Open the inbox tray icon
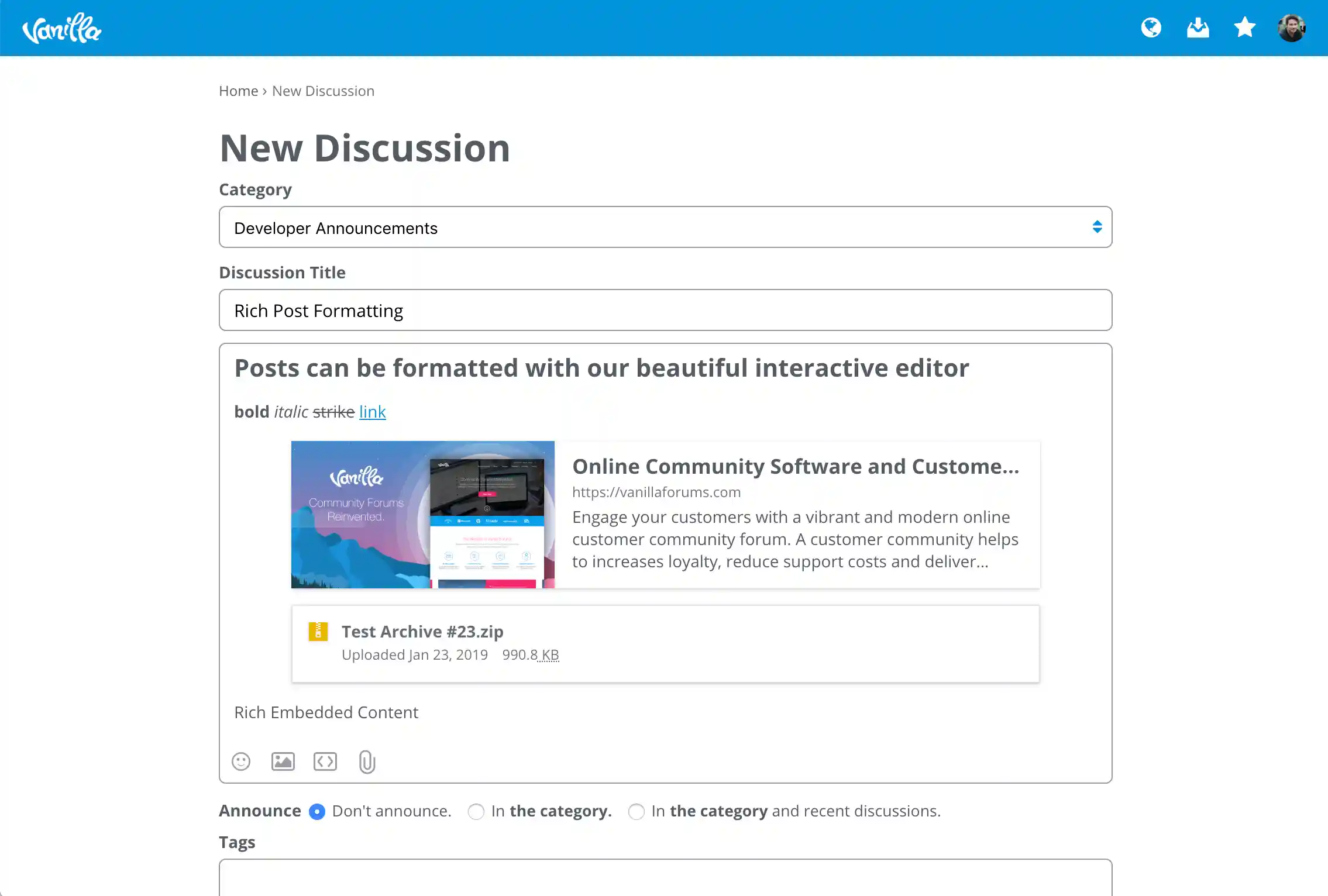The image size is (1328, 896). (x=1198, y=27)
